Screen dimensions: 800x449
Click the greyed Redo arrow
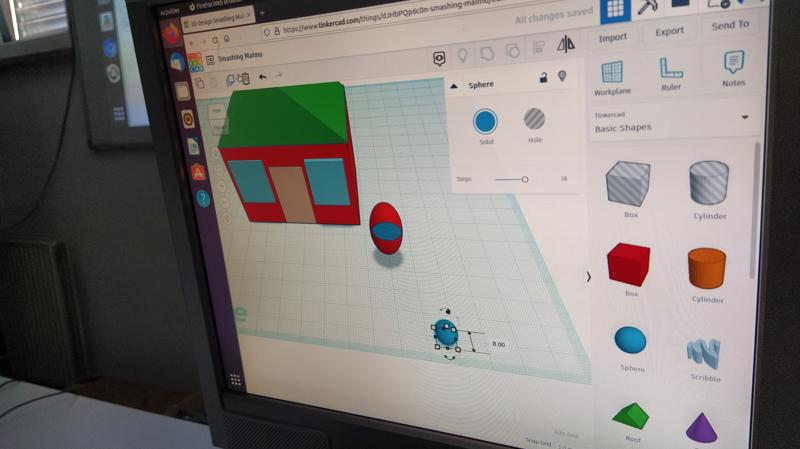tap(279, 75)
